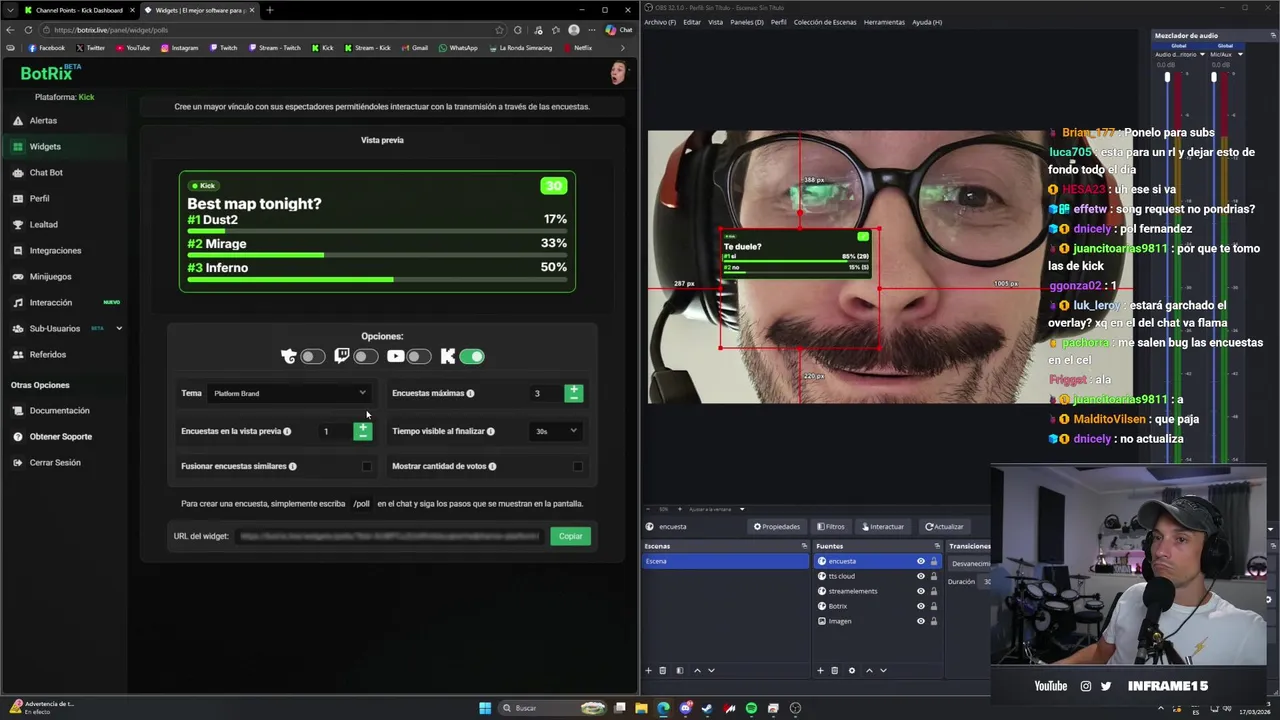Screen dimensions: 1280x720
Task: Open Twitch bookmark in bookmarks bar
Action: pyautogui.click(x=224, y=47)
